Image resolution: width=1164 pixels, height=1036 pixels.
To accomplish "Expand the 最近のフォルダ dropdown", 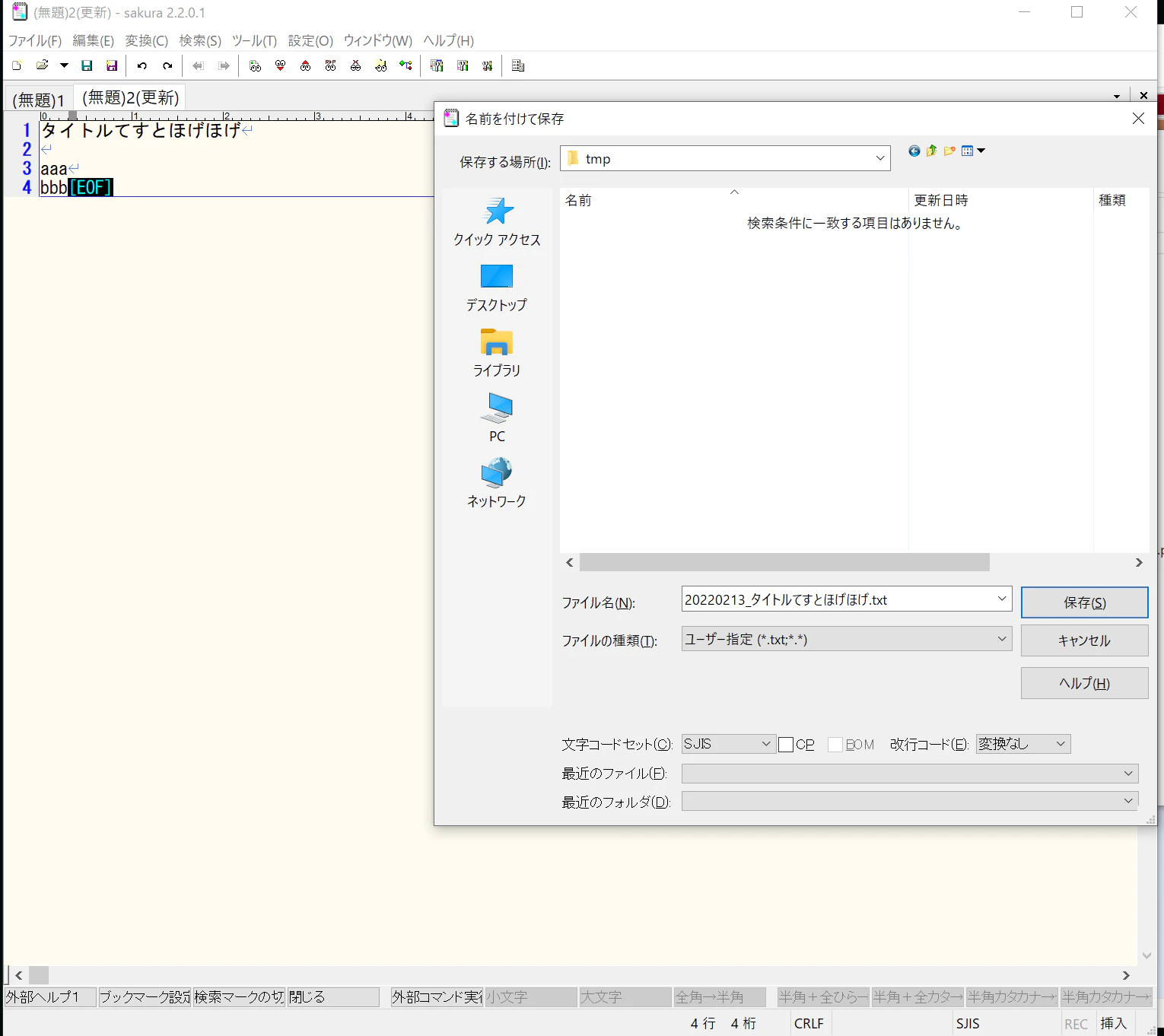I will tap(1128, 801).
